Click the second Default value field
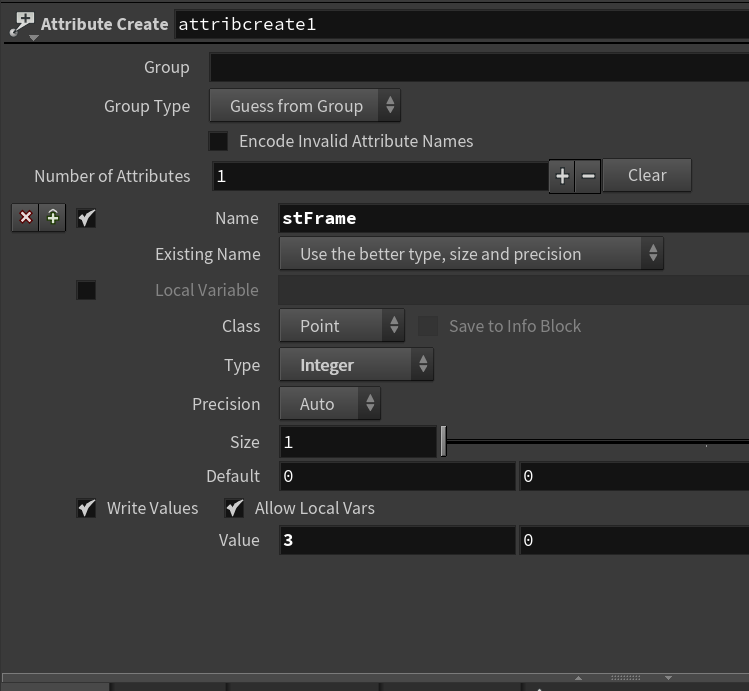Screen dimensions: 749x691 point(634,476)
